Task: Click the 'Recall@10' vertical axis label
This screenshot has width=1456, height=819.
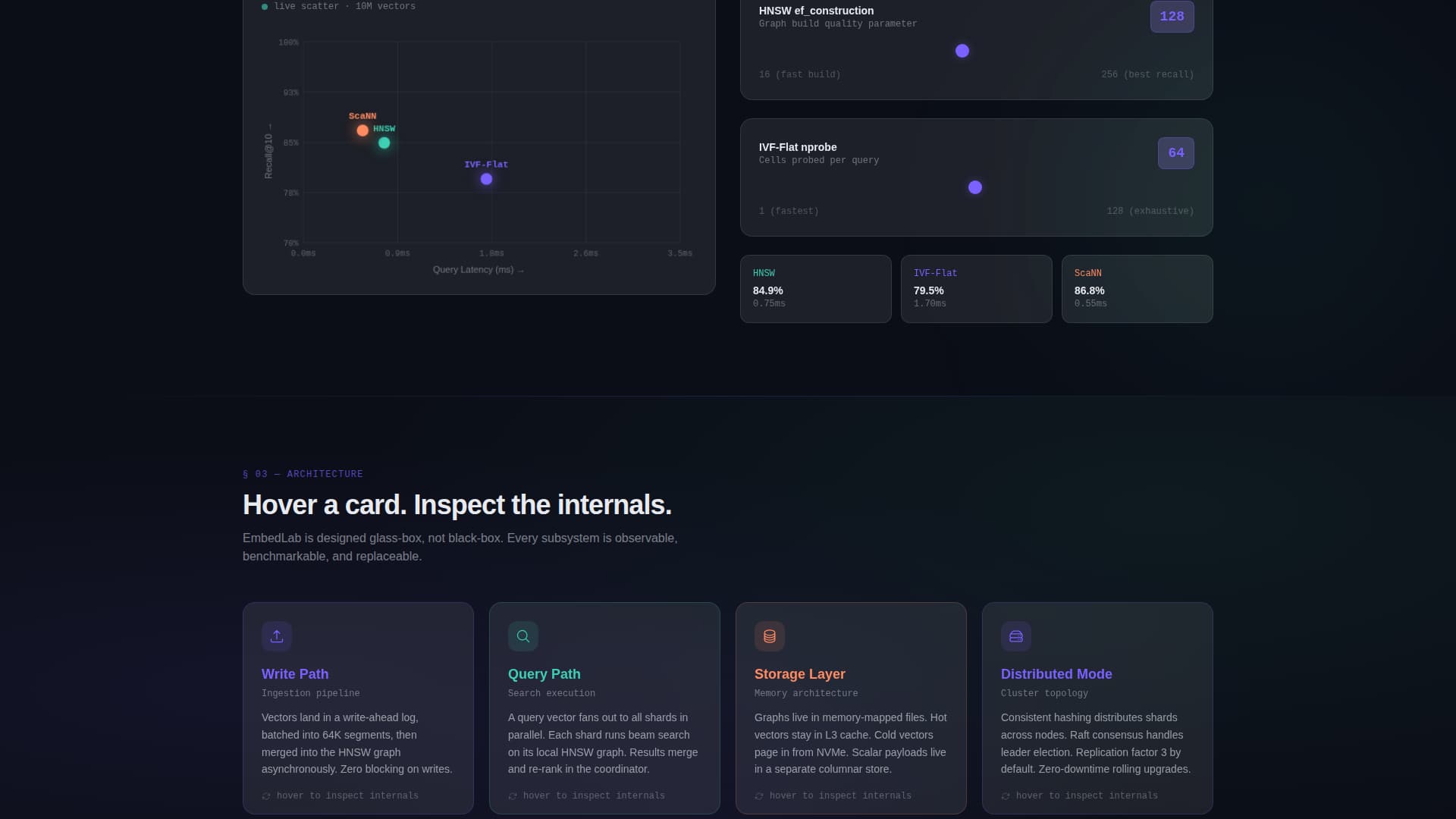Action: click(268, 152)
